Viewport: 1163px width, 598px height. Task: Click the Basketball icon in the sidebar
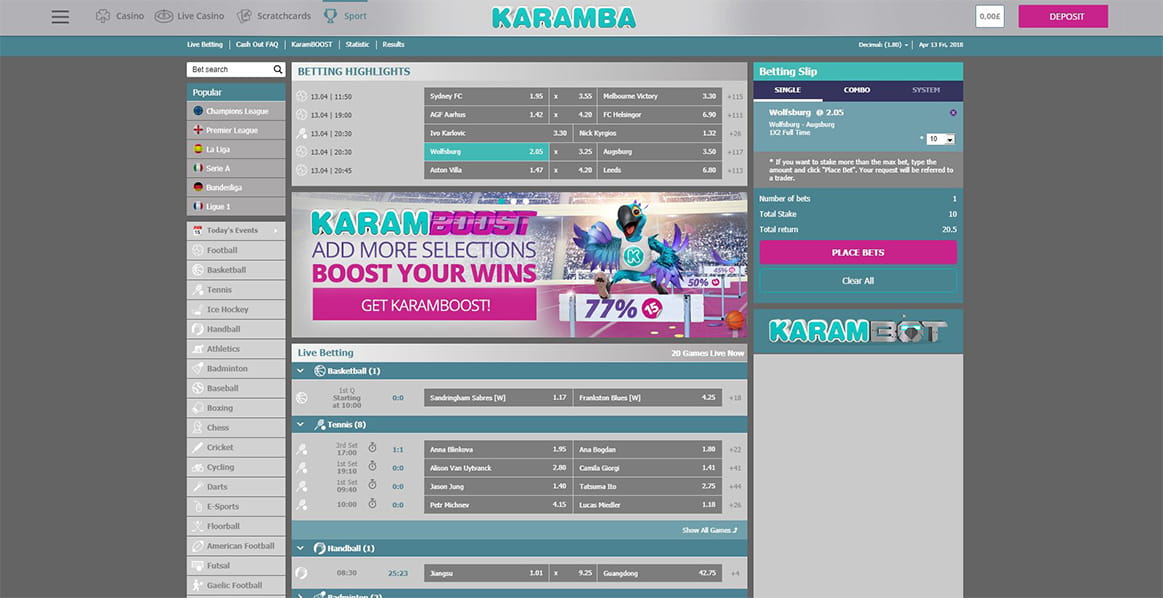pyautogui.click(x=198, y=270)
